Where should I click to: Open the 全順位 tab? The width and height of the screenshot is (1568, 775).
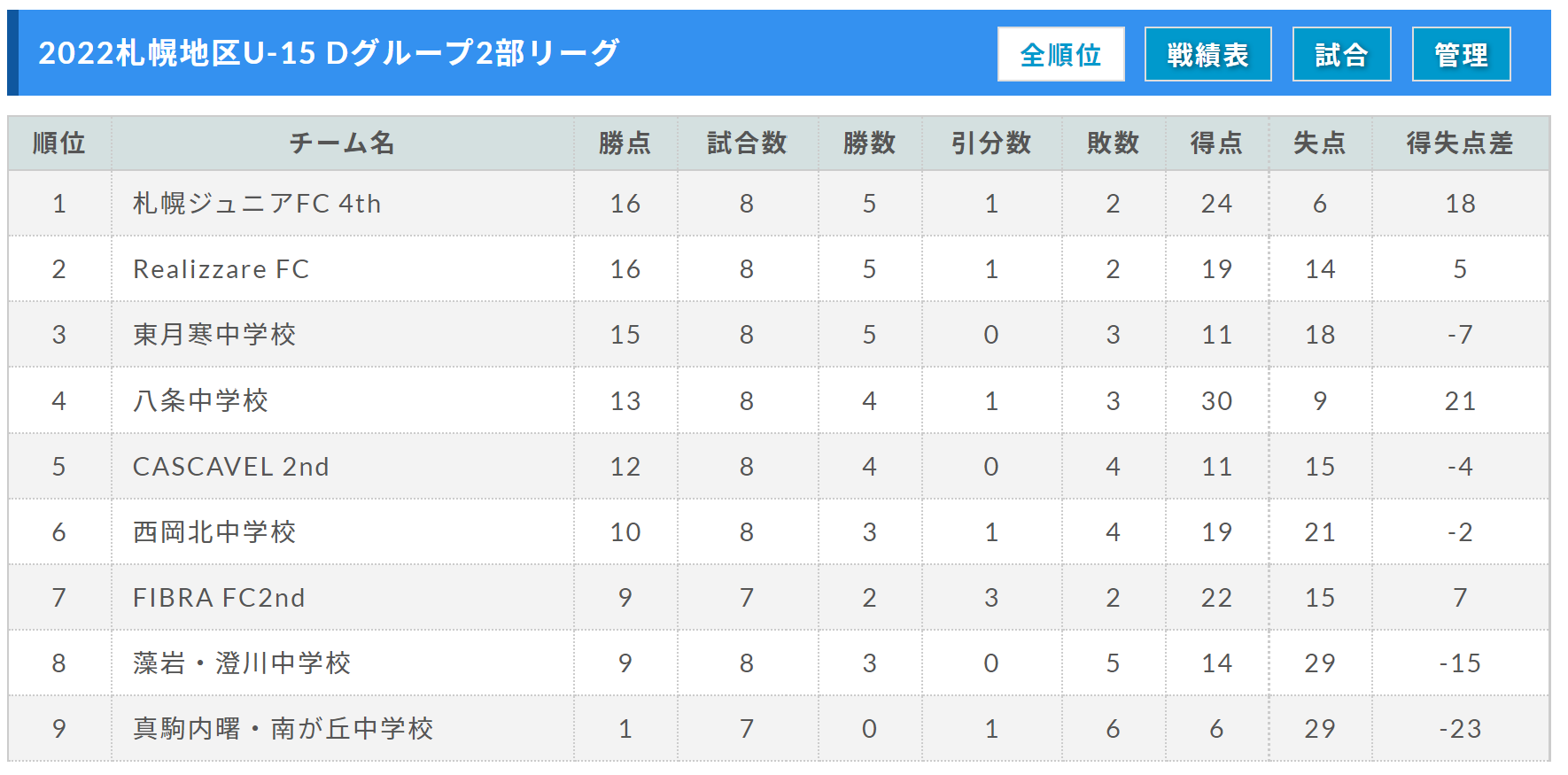click(1060, 55)
